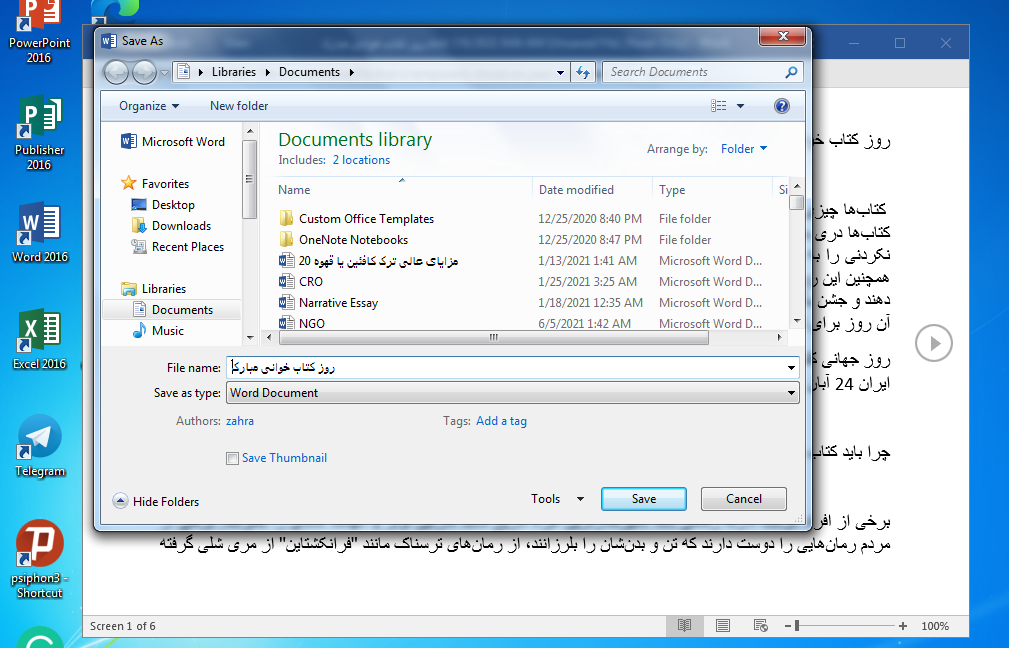Switch to Read Mode view in Word

pos(684,625)
